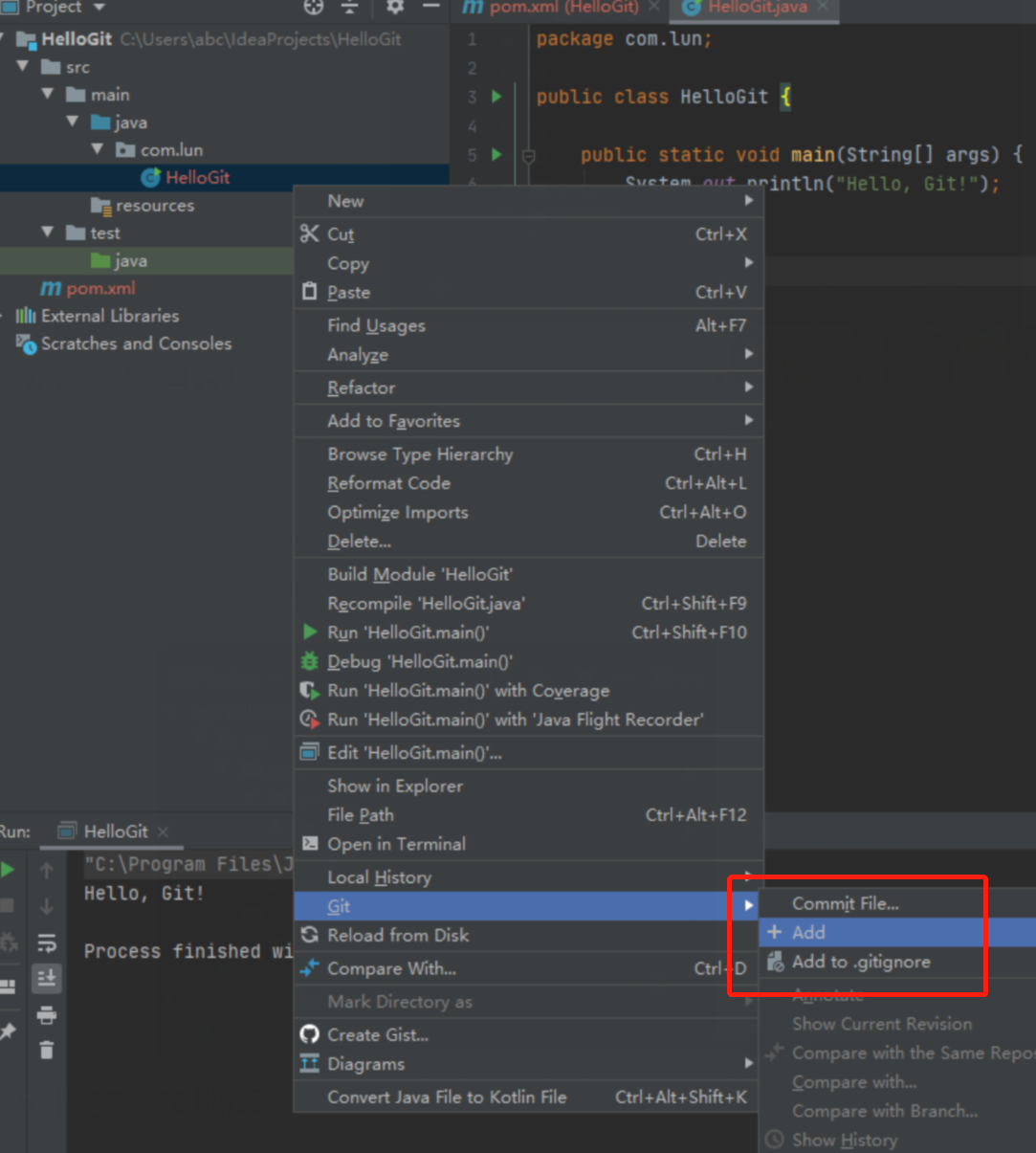Click the green Run 'HelloGit.main()' icon
The width and height of the screenshot is (1036, 1153).
pos(310,632)
